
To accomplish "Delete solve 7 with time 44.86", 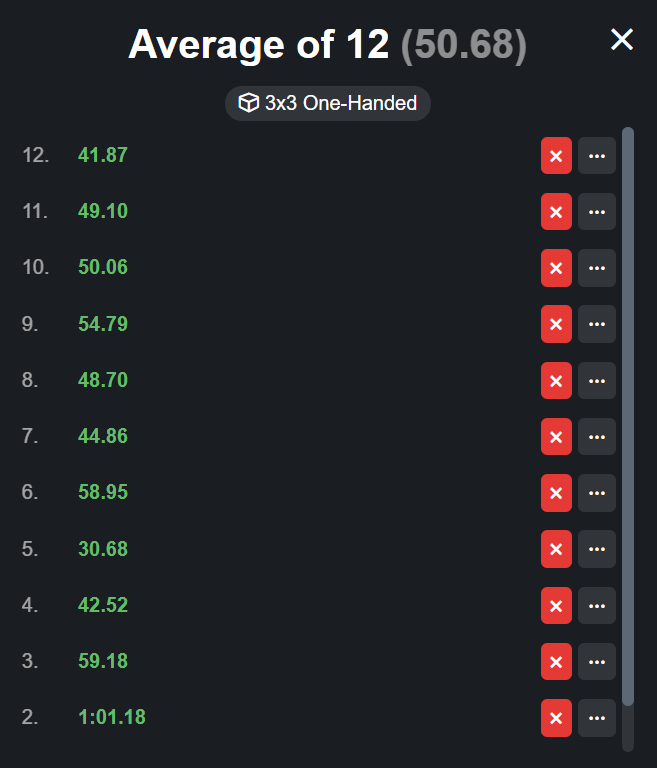I will 556,436.
